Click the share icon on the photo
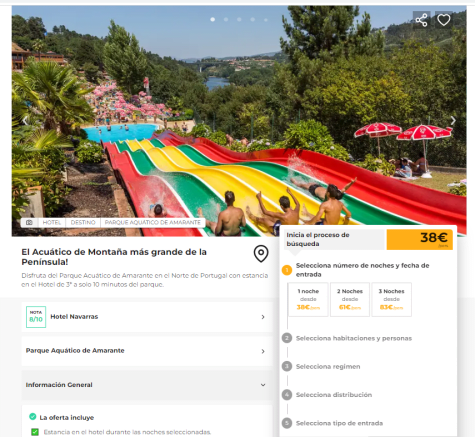The height and width of the screenshot is (437, 475). point(421,20)
